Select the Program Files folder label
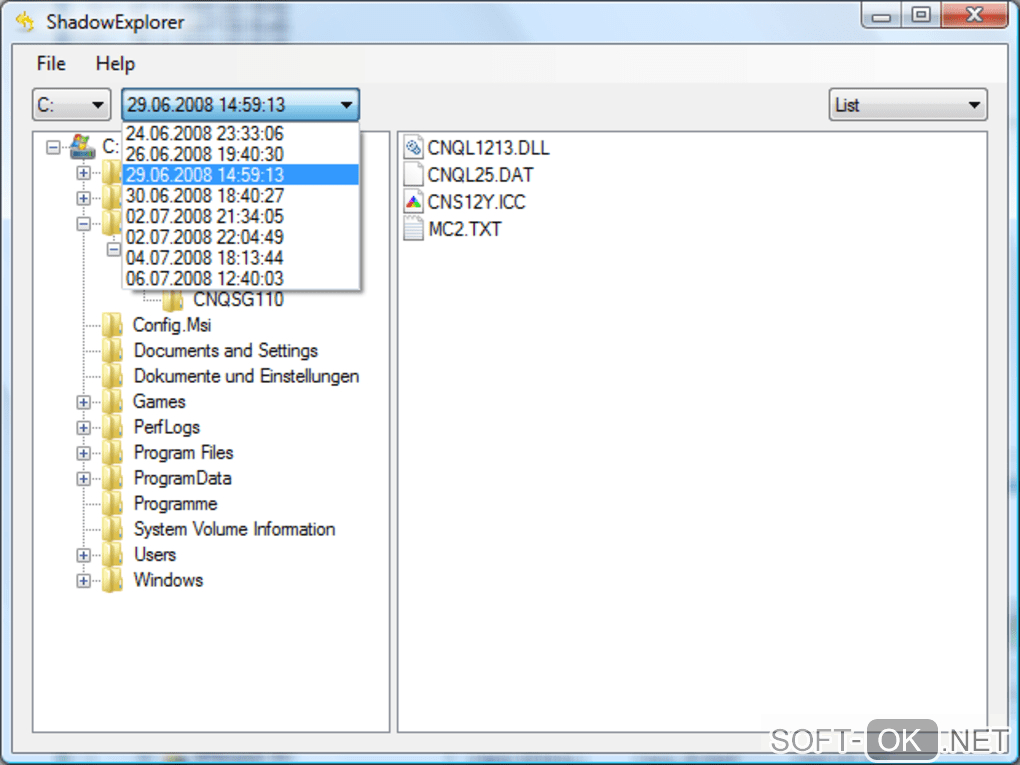1020x765 pixels. (x=183, y=452)
